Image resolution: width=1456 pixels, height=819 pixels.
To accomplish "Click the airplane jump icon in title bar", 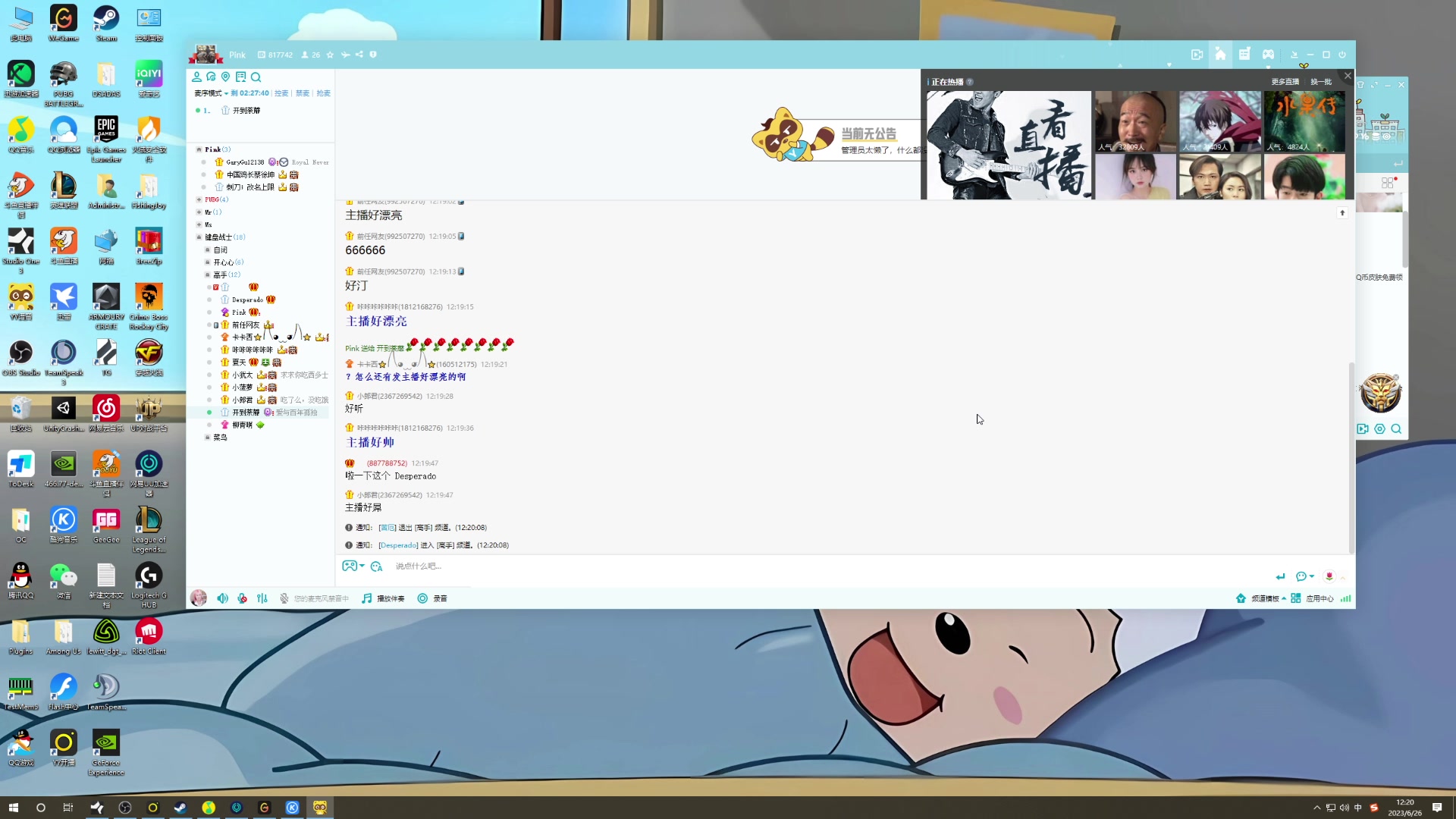I will (345, 55).
